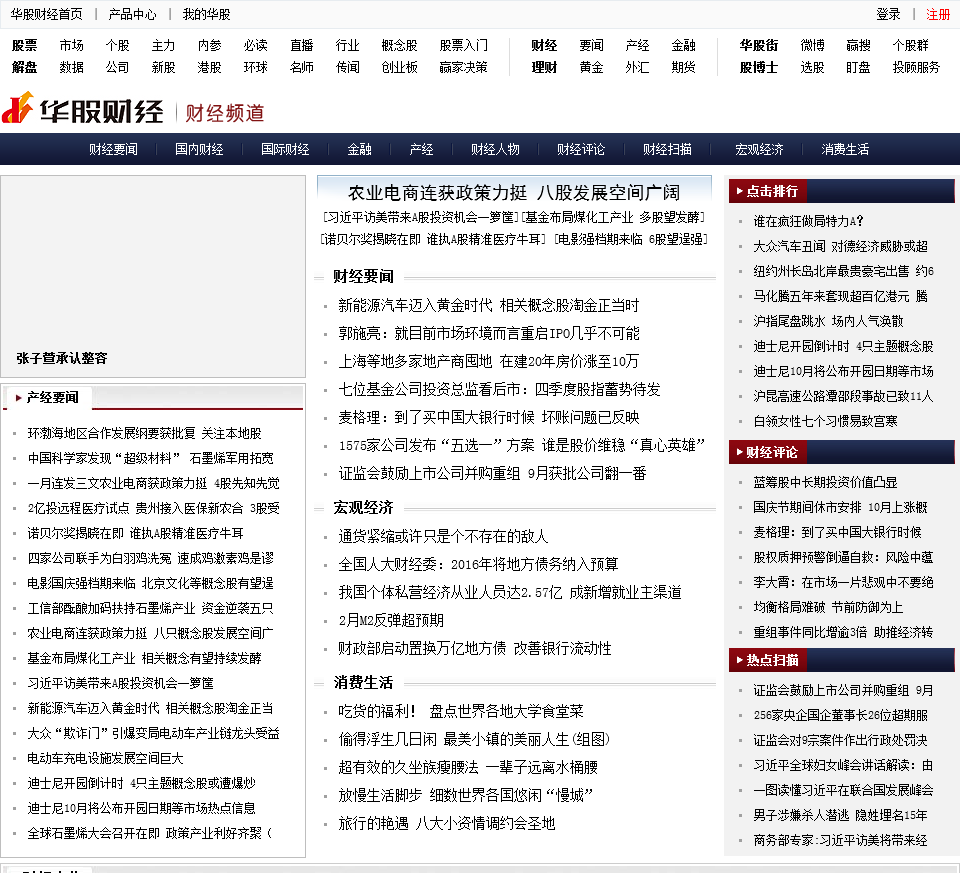960x873 pixels.
Task: Open 股博士 navigation link
Action: 759,67
